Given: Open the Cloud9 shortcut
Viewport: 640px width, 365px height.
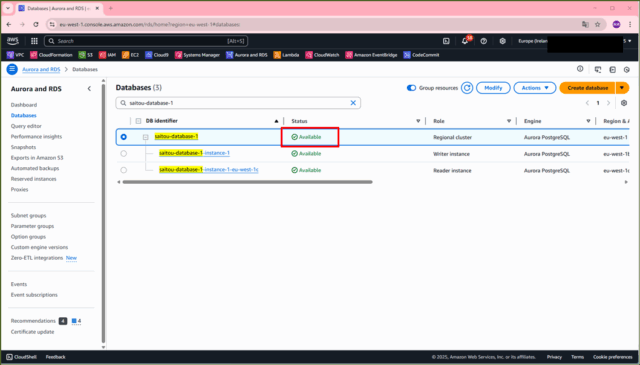Looking at the screenshot, I should (157, 55).
